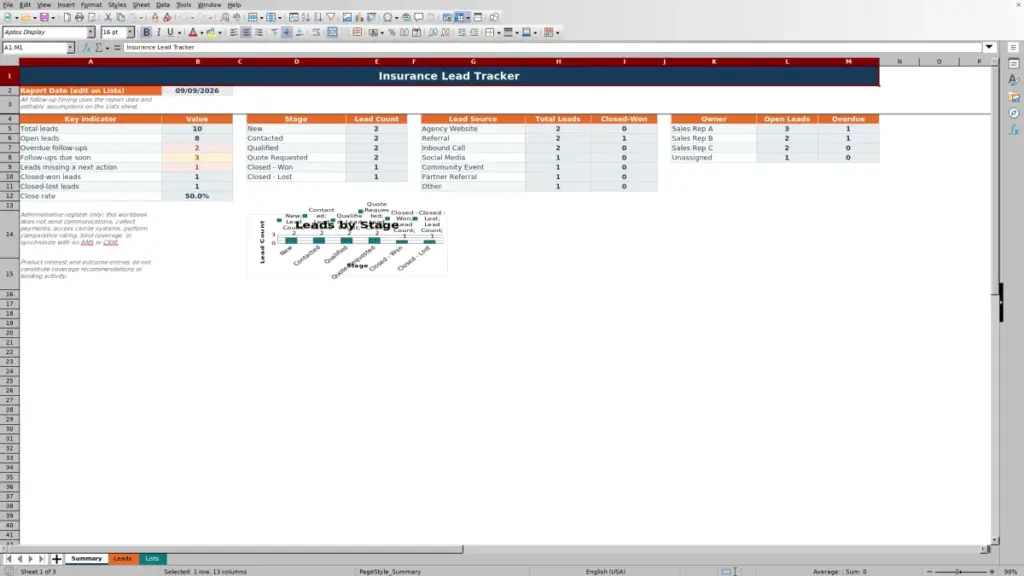Screen dimensions: 1024x576
Task: Toggle Bold formatting
Action: [146, 33]
